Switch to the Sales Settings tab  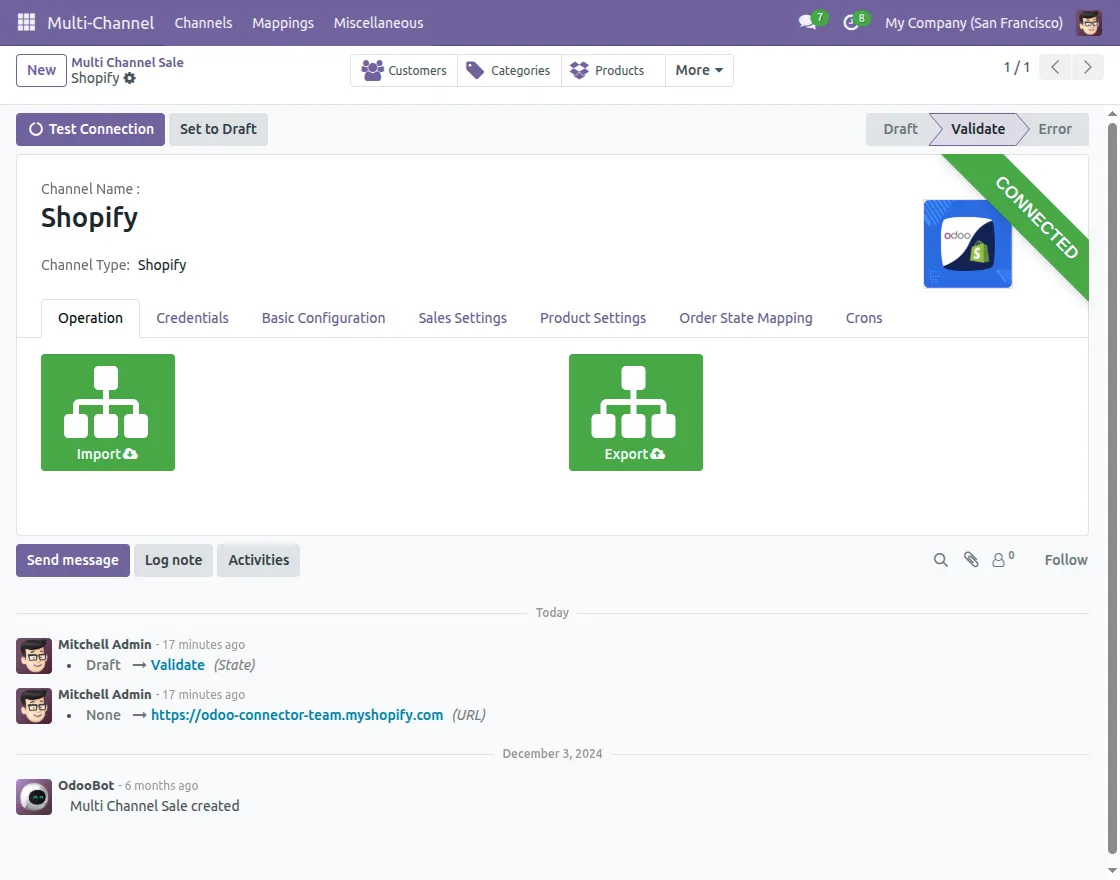(x=463, y=318)
